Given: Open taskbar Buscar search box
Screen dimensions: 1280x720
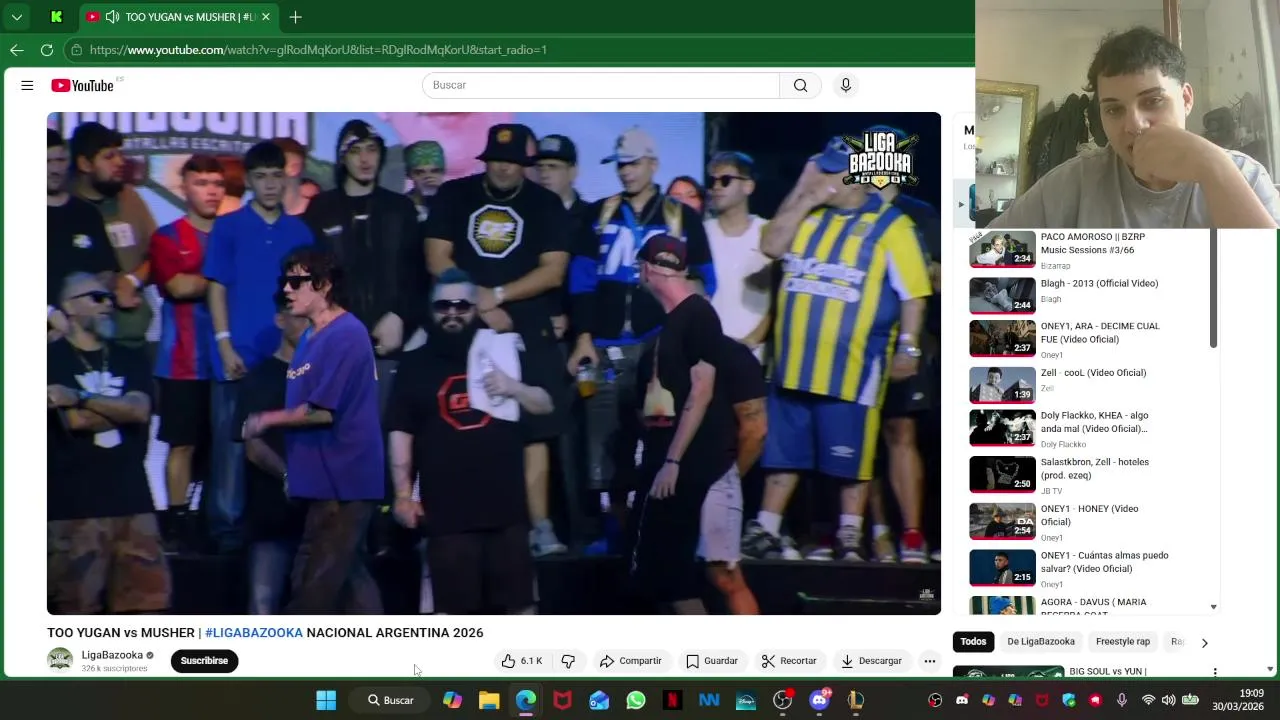Looking at the screenshot, I should (390, 700).
